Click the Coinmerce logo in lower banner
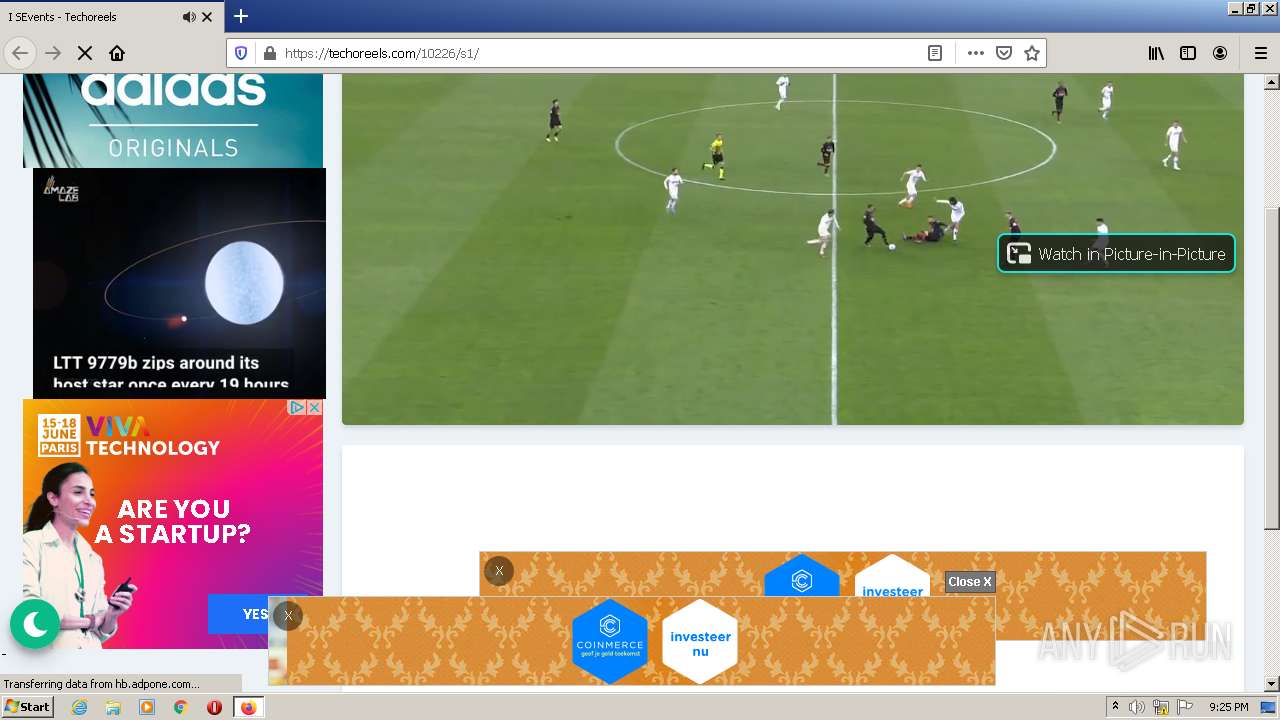Image resolution: width=1280 pixels, height=720 pixels. click(x=610, y=641)
